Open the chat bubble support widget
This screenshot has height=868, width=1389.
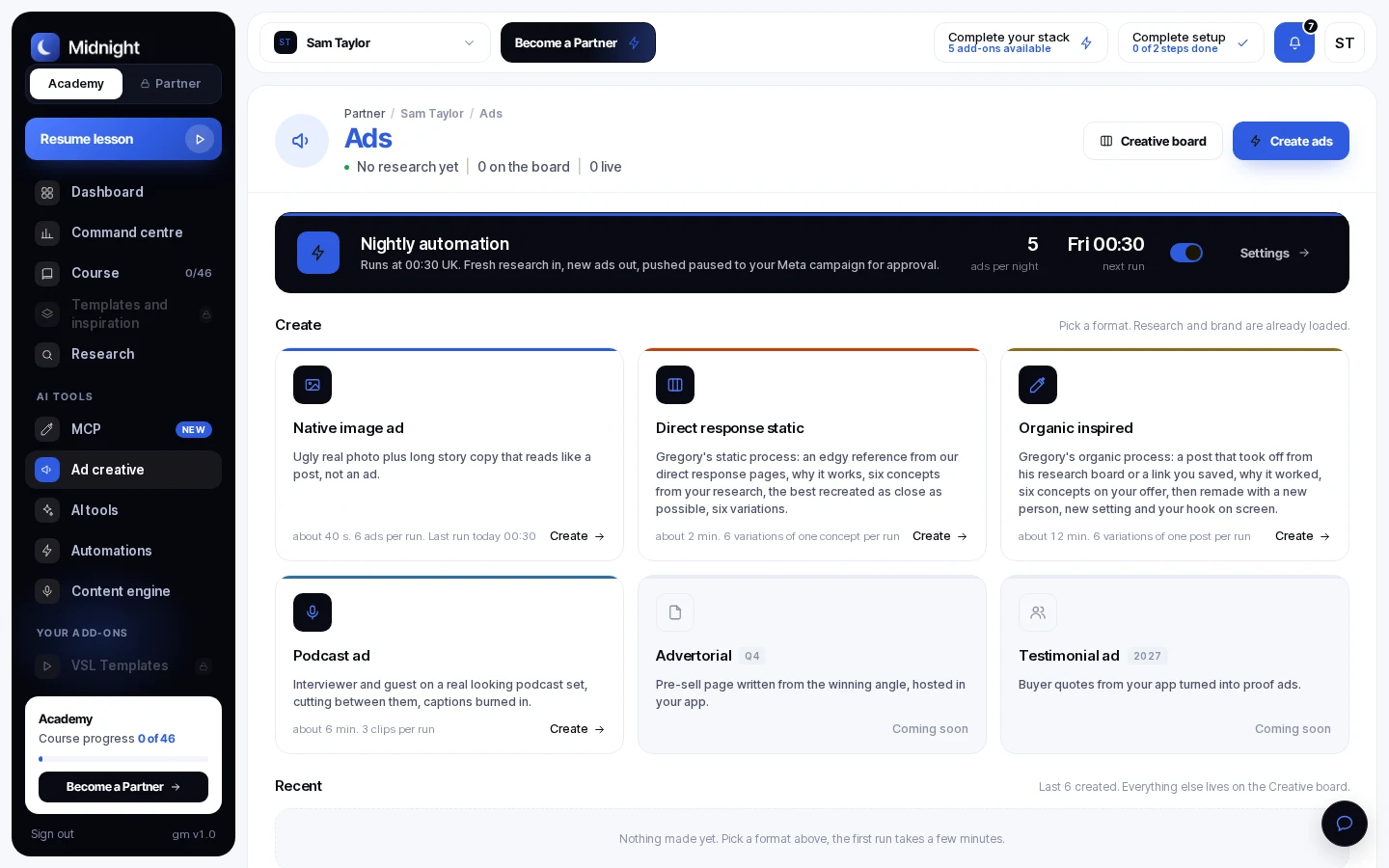(1345, 824)
